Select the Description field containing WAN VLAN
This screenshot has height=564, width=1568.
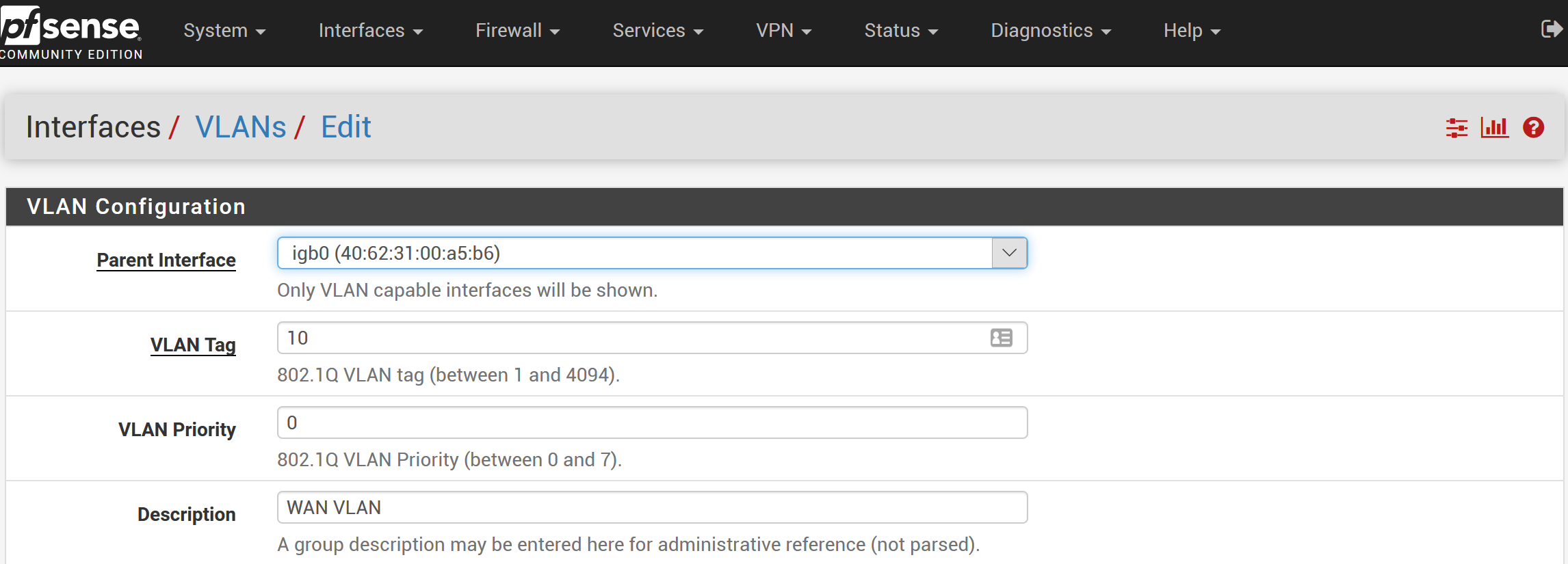652,507
